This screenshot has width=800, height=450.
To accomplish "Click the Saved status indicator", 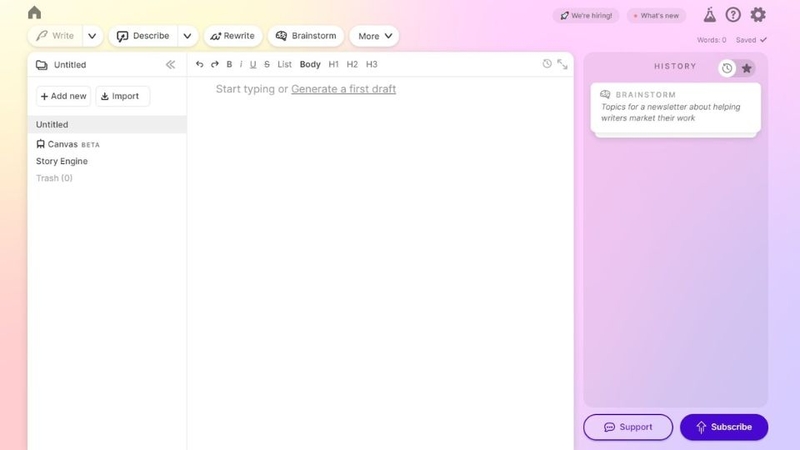I will [x=751, y=40].
